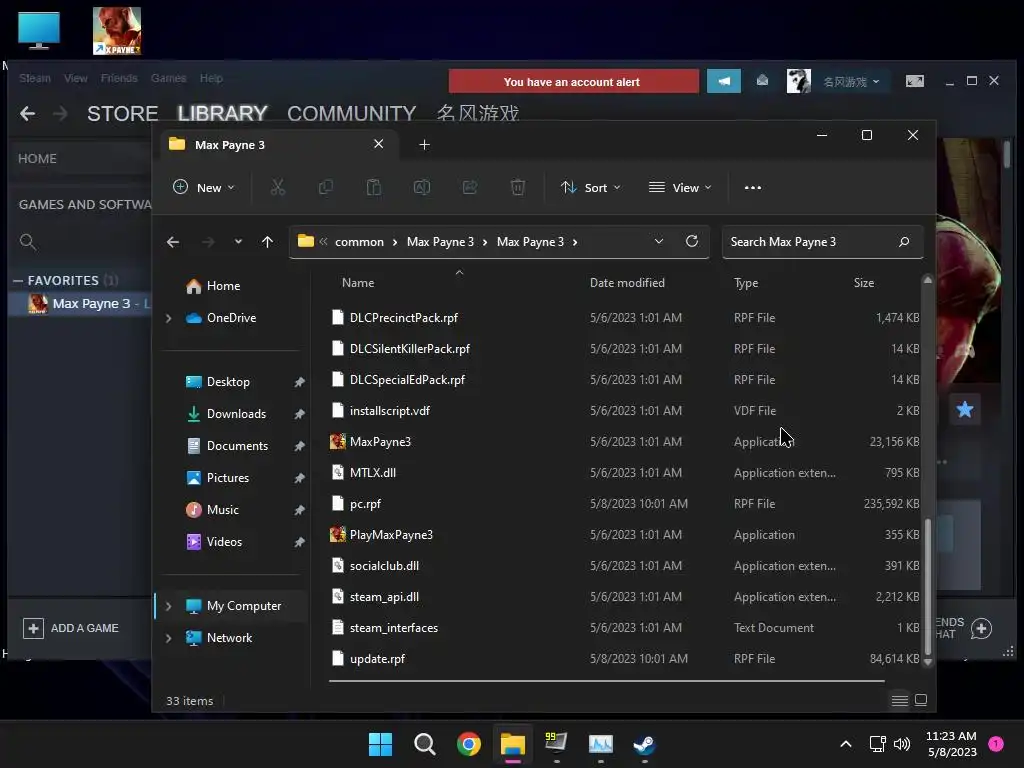
Task: Click the Rename icon in Explorer toolbar
Action: pos(422,187)
